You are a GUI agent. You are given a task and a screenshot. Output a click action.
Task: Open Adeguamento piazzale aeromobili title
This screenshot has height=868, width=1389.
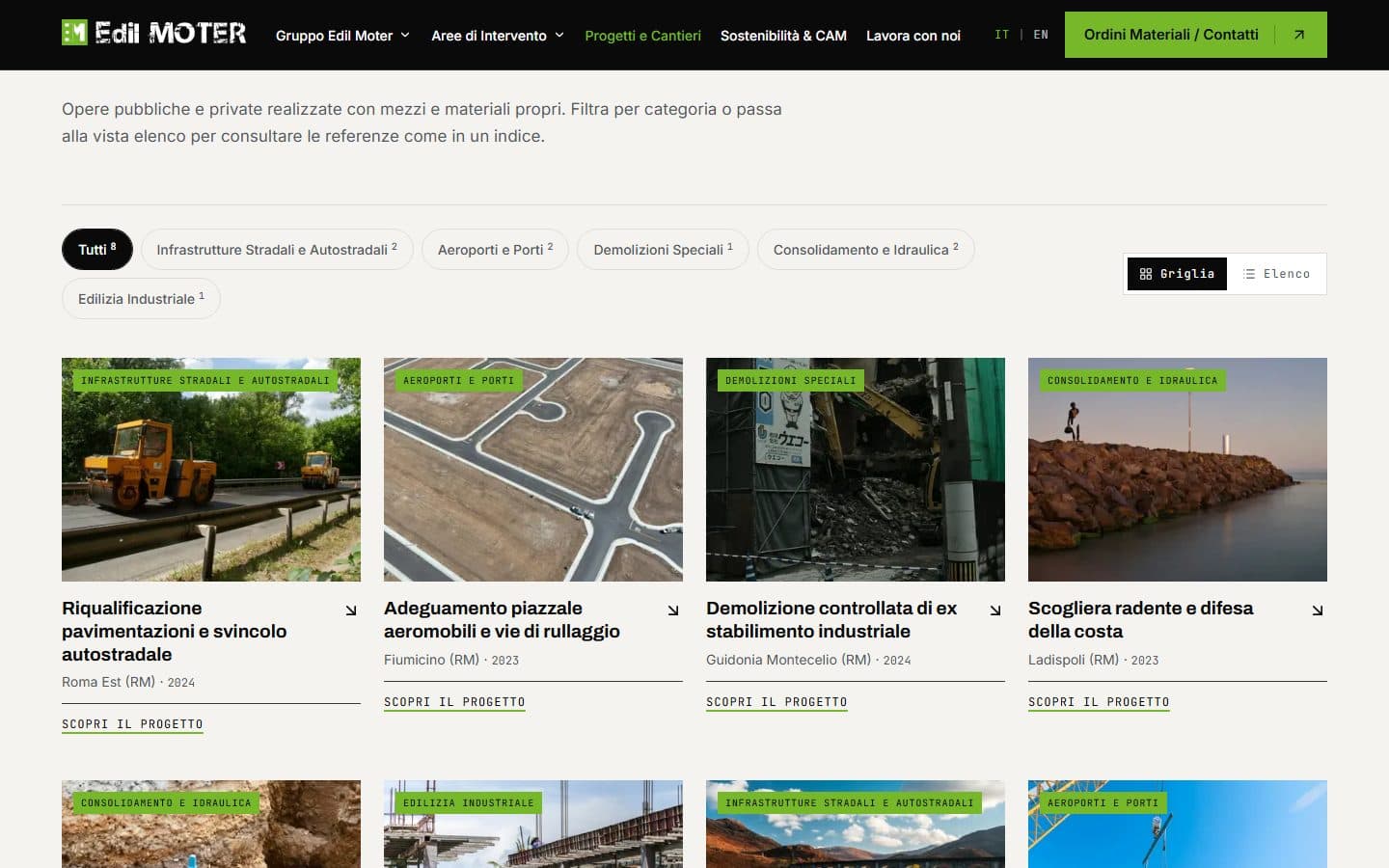(x=502, y=620)
